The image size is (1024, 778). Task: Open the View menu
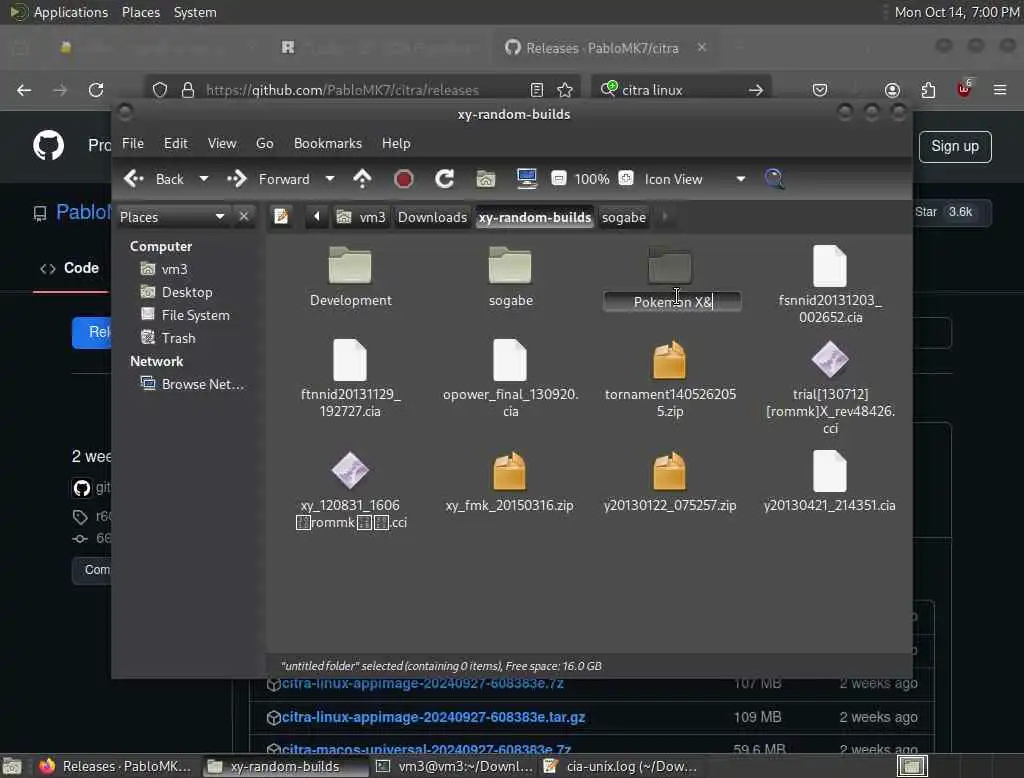222,143
